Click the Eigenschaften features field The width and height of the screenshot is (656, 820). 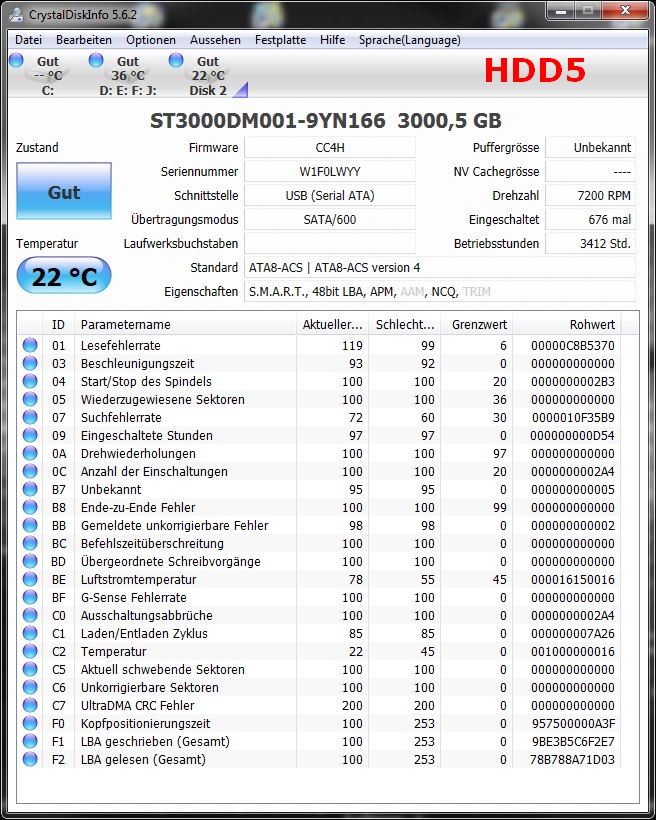[x=440, y=292]
